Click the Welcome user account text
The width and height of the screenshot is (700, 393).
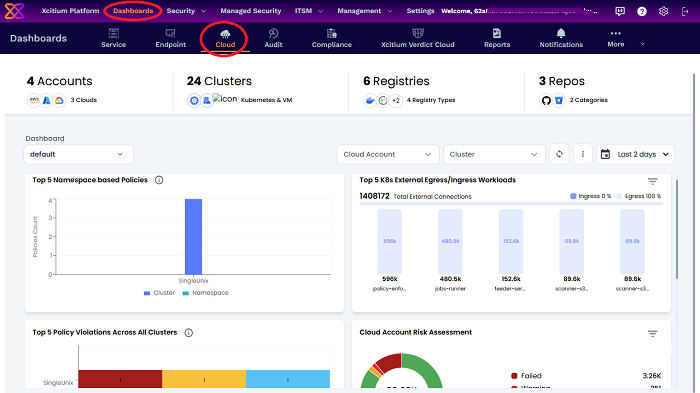(x=520, y=11)
